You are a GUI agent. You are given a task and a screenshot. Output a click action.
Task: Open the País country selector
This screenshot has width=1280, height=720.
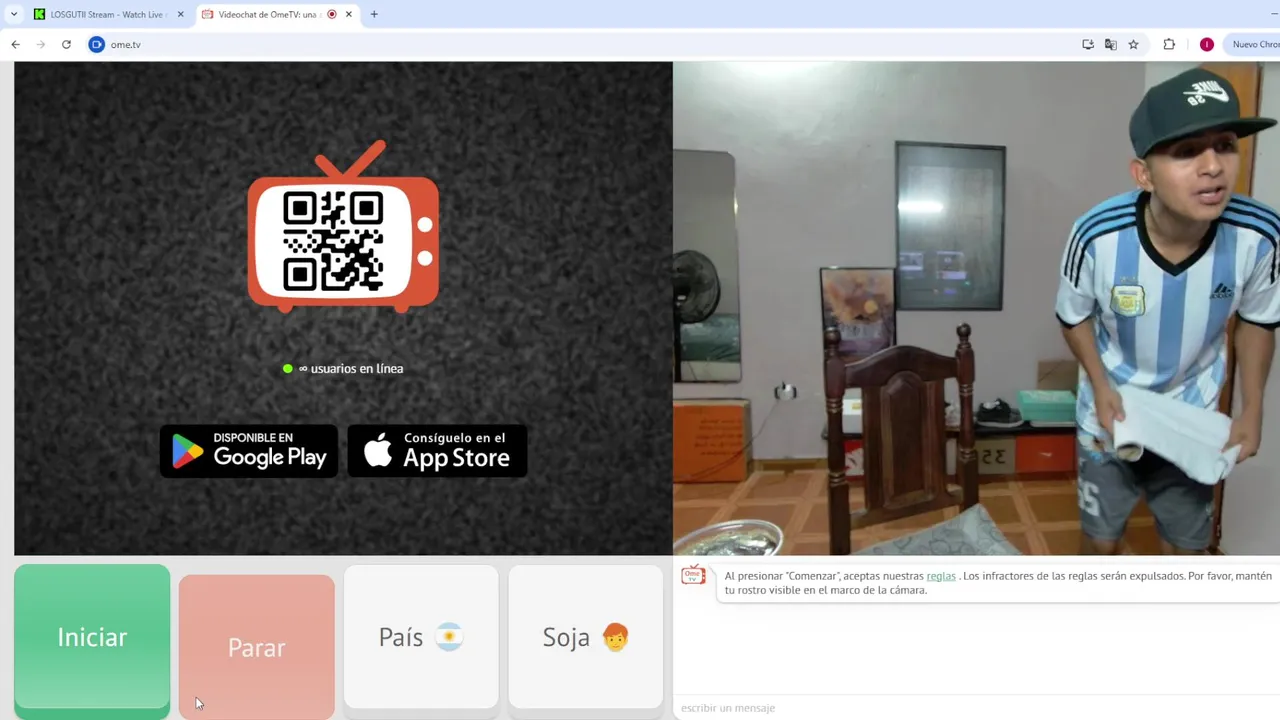click(421, 637)
